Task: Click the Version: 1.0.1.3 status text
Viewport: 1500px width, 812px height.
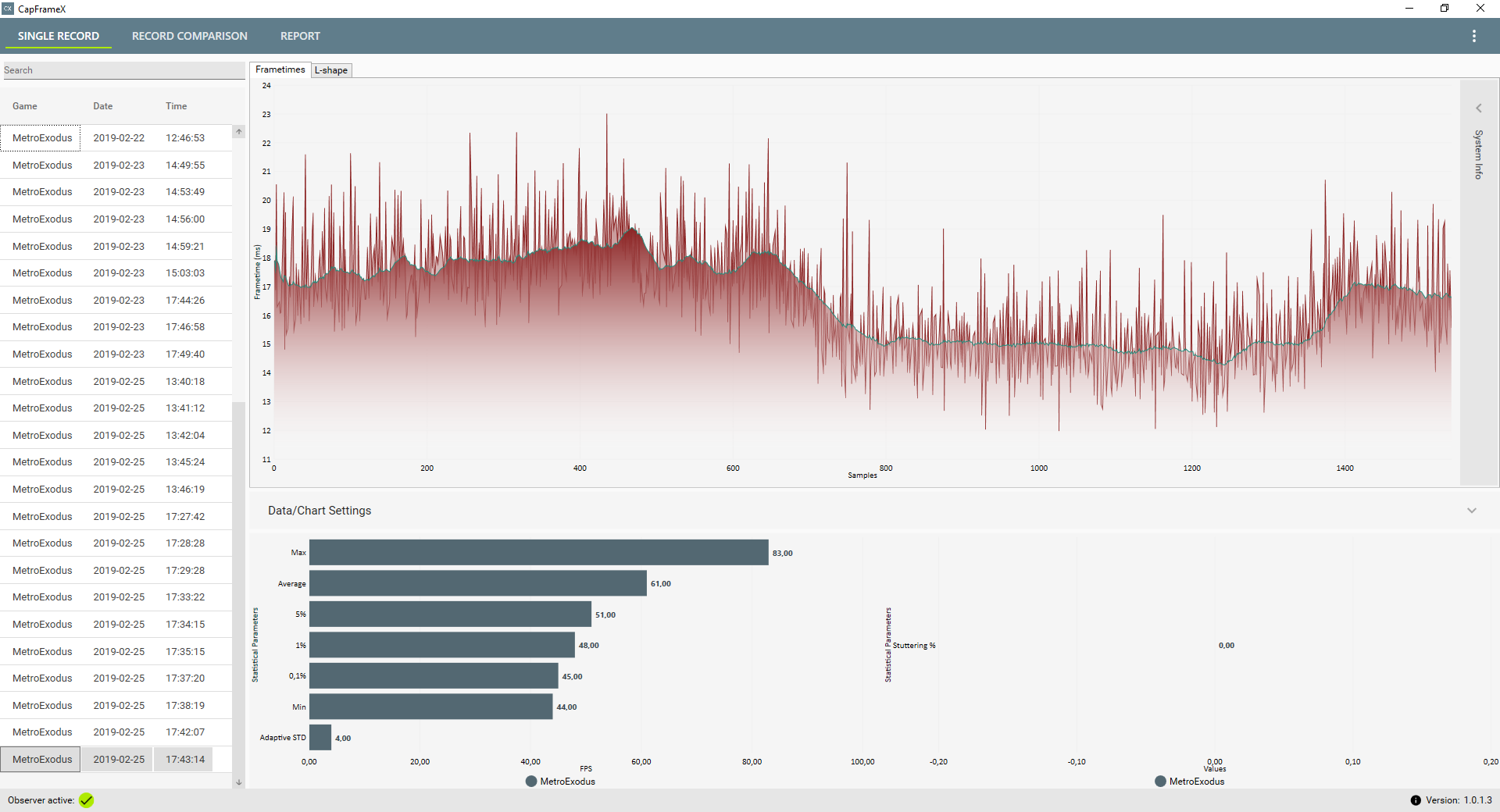Action: coord(1459,800)
